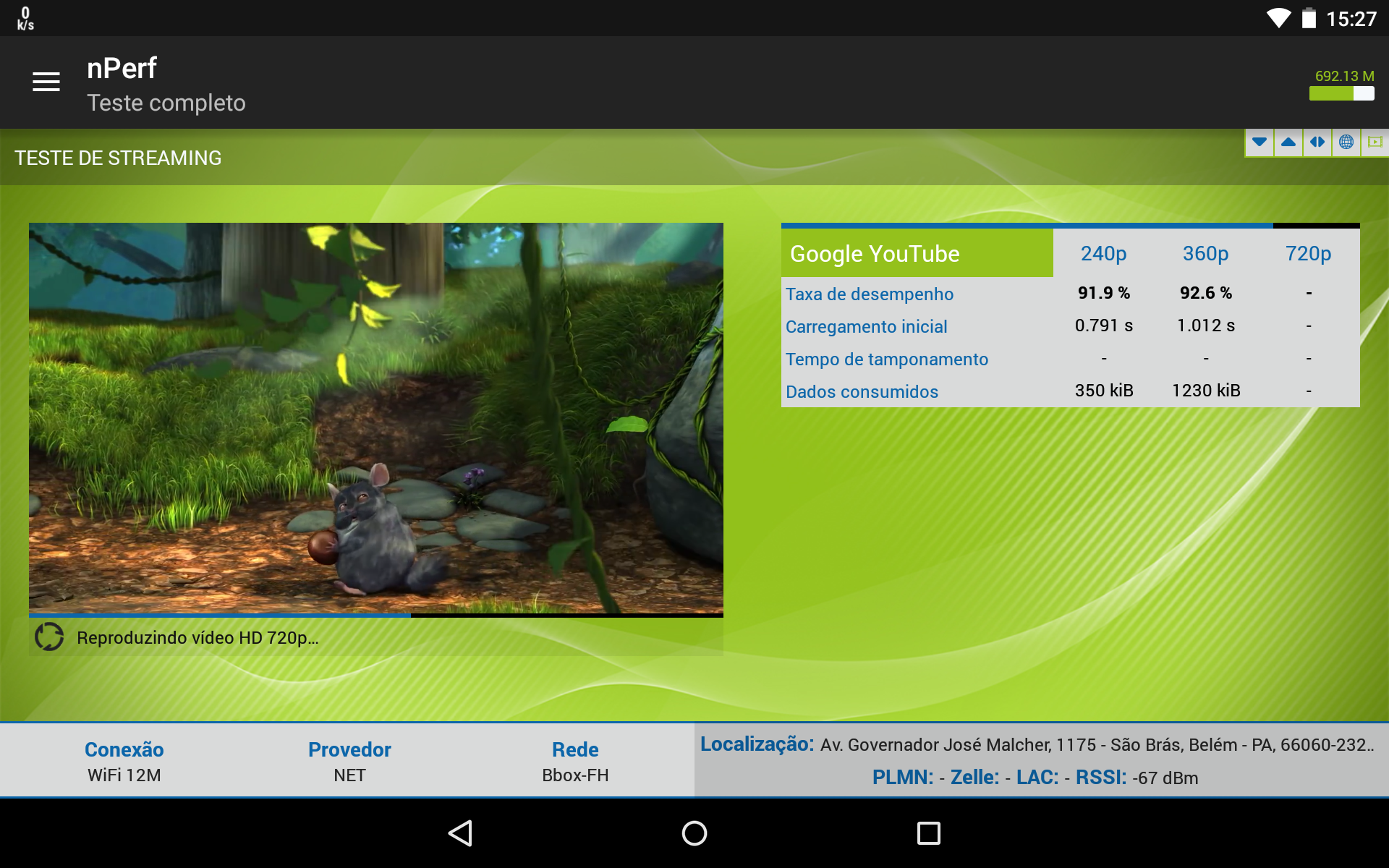Tap the 92.6 % performance value
This screenshot has height=868, width=1389.
pyautogui.click(x=1206, y=293)
